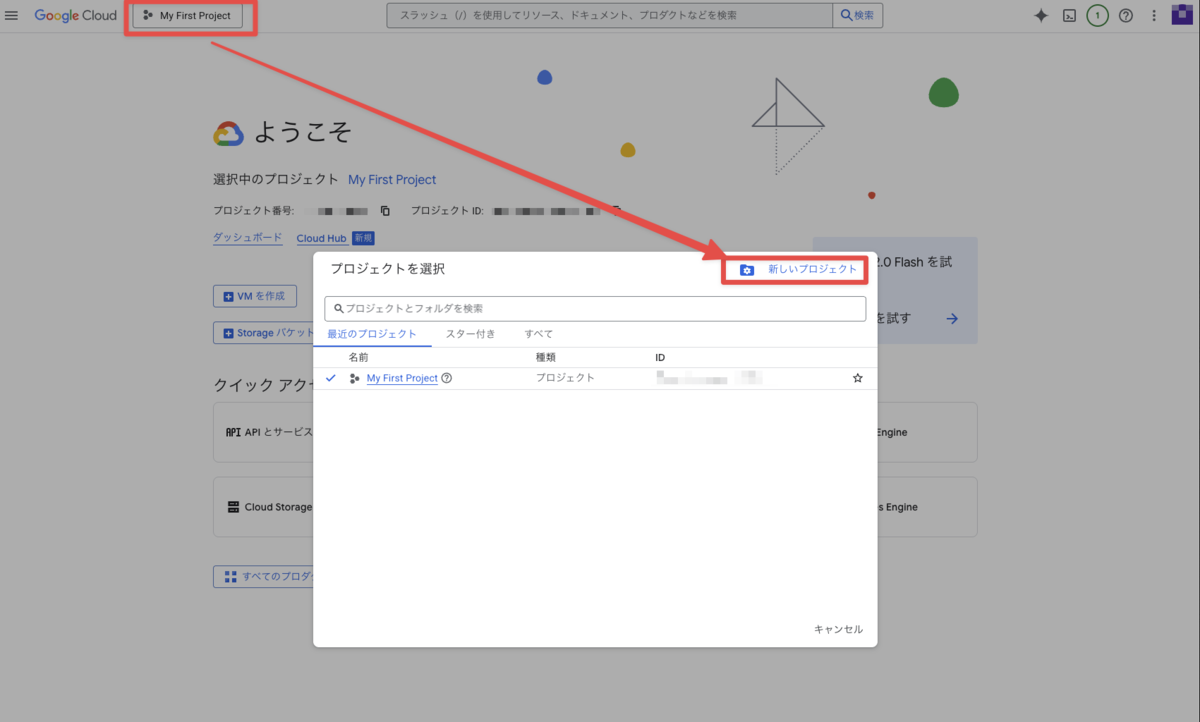Image resolution: width=1200 pixels, height=722 pixels.
Task: Copy the project number icon
Action: point(385,211)
